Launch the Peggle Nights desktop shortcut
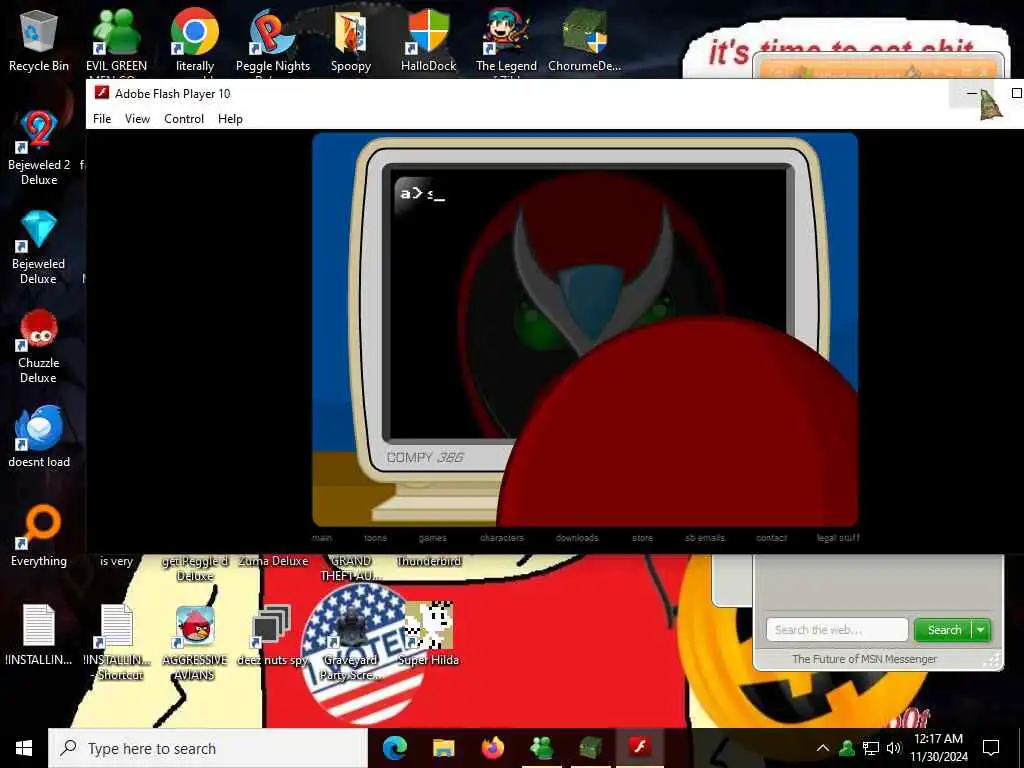This screenshot has width=1024, height=768. click(272, 40)
